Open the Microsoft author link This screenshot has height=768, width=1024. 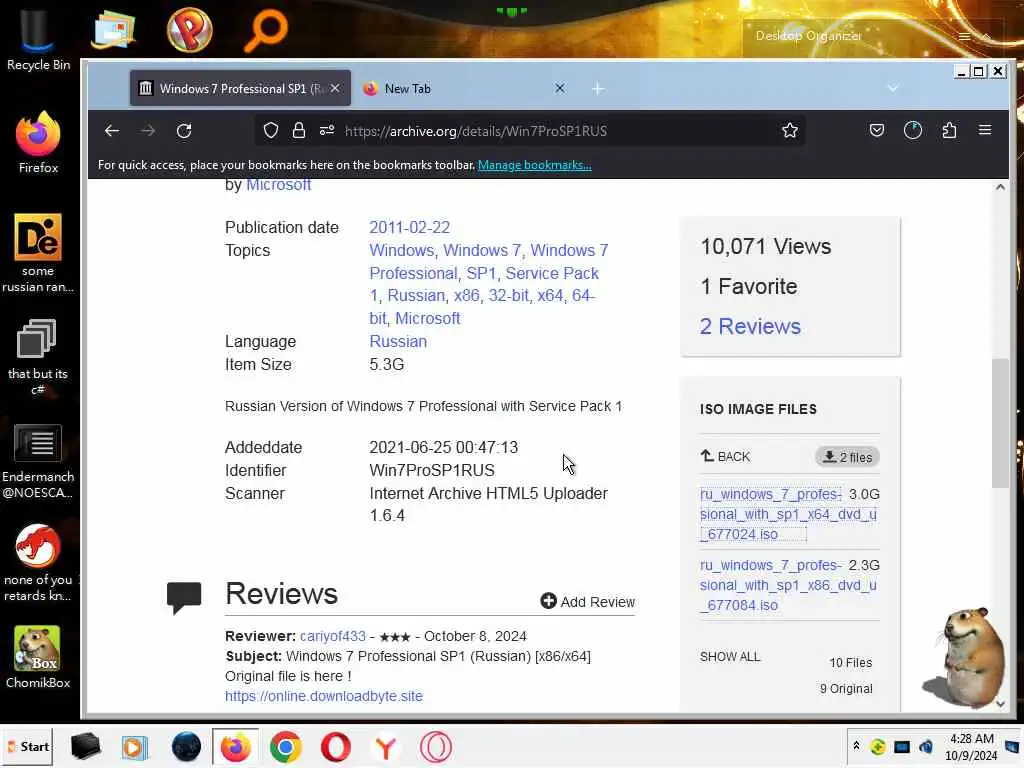(x=278, y=185)
